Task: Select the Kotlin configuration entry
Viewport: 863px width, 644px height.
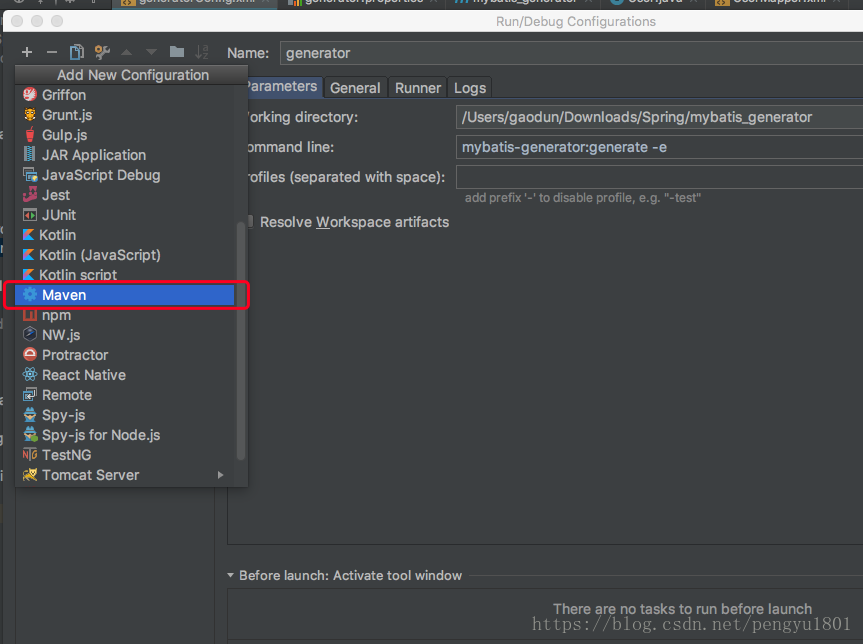Action: 125,235
